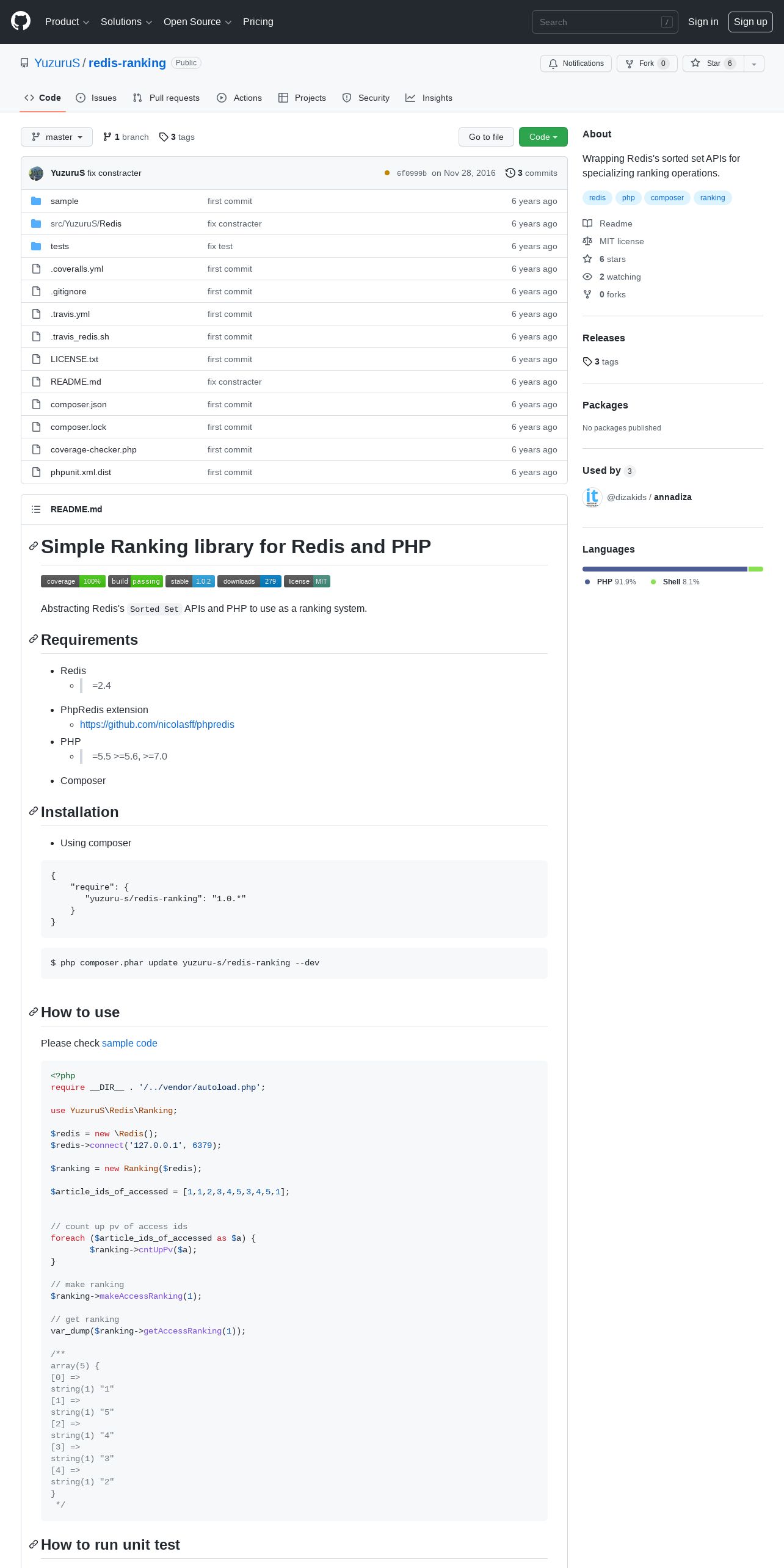Focus the Search input field
This screenshot has width=784, height=1568.
(x=605, y=22)
